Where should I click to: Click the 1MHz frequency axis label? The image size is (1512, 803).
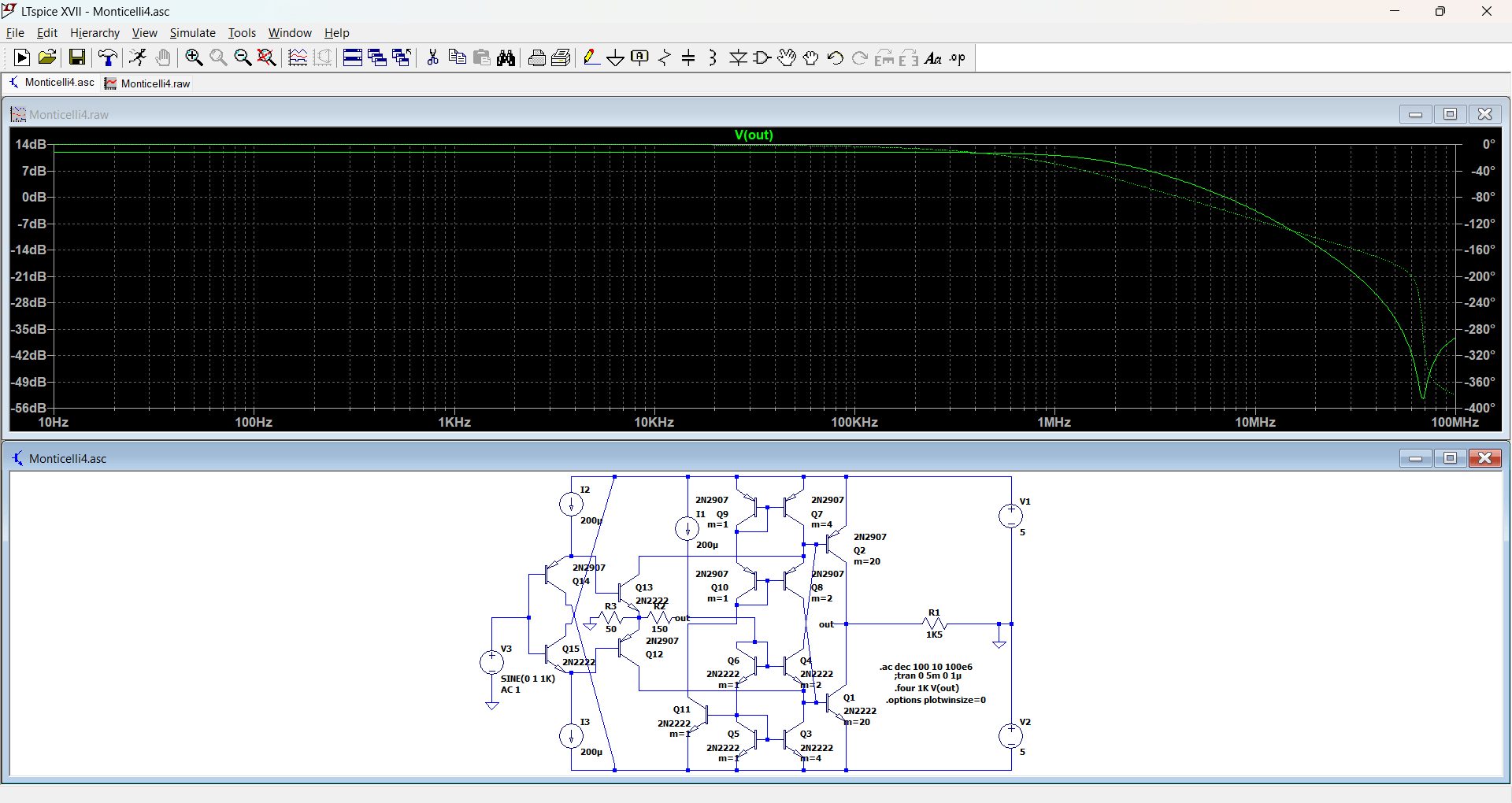(1054, 423)
